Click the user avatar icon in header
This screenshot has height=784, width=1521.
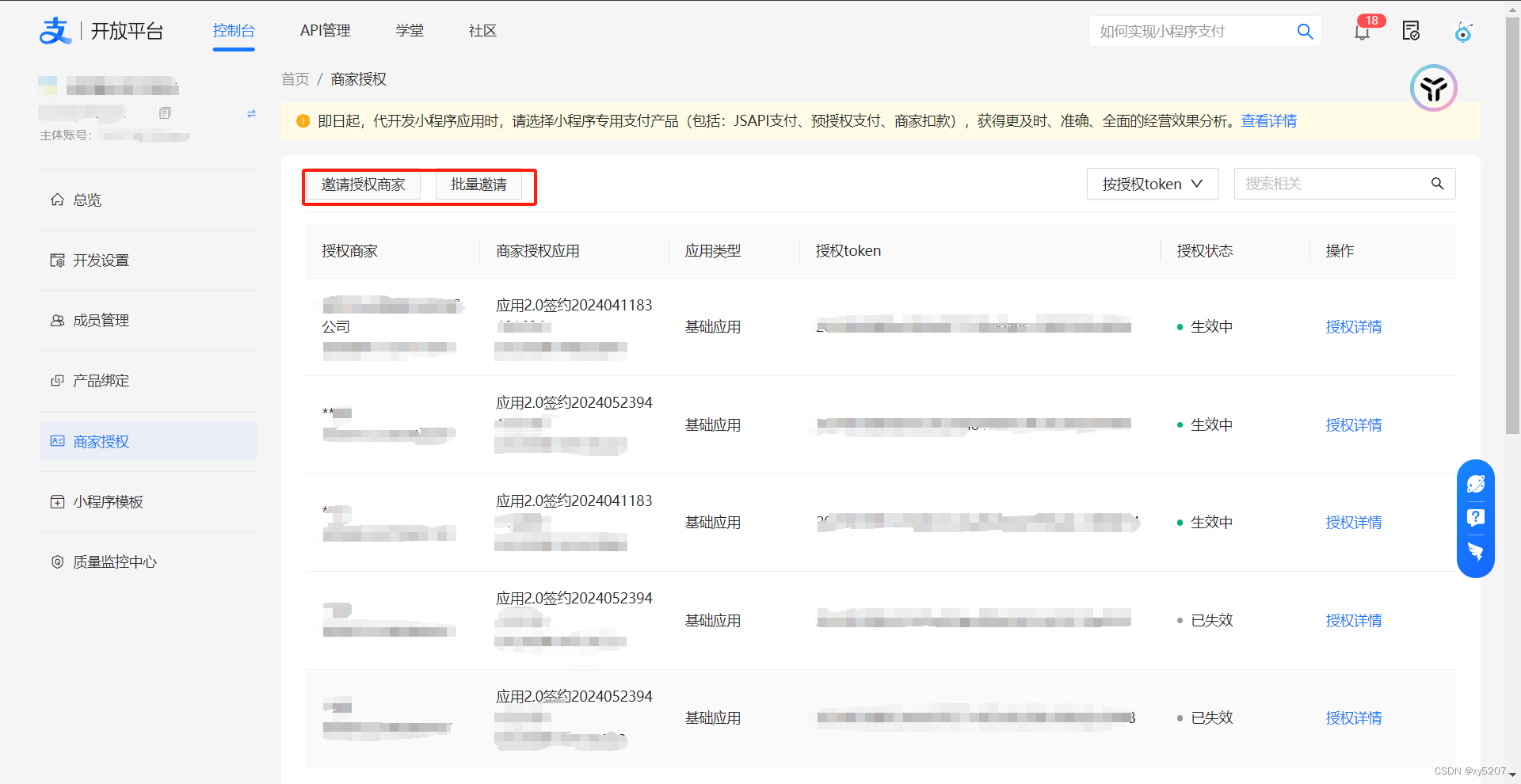pos(1463,32)
